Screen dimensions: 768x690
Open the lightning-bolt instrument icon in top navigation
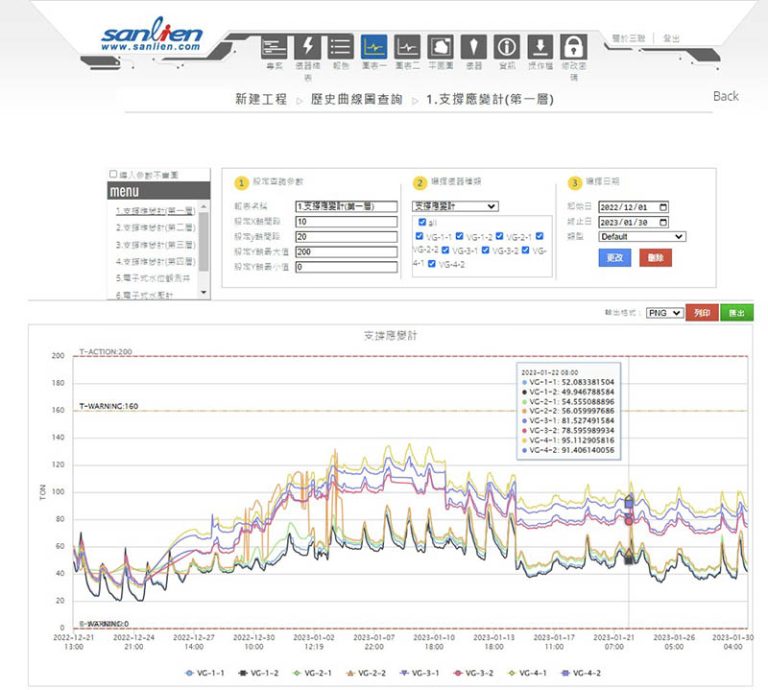click(307, 46)
